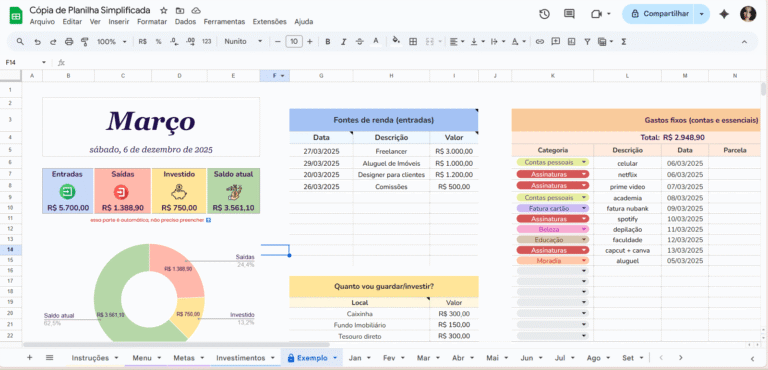Decrease the font size
768x370 pixels.
[x=278, y=42]
